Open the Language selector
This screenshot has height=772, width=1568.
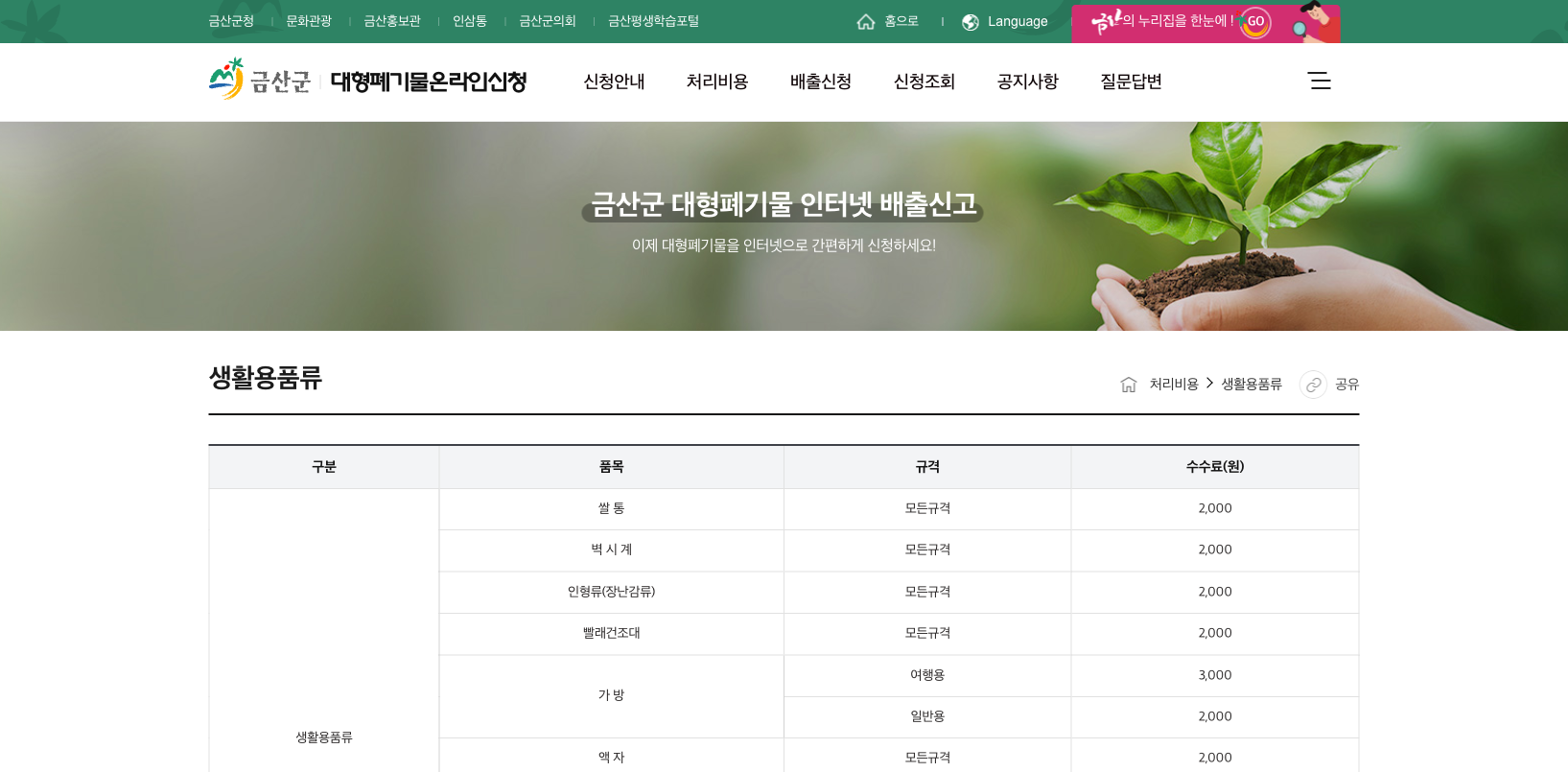pyautogui.click(x=1018, y=21)
